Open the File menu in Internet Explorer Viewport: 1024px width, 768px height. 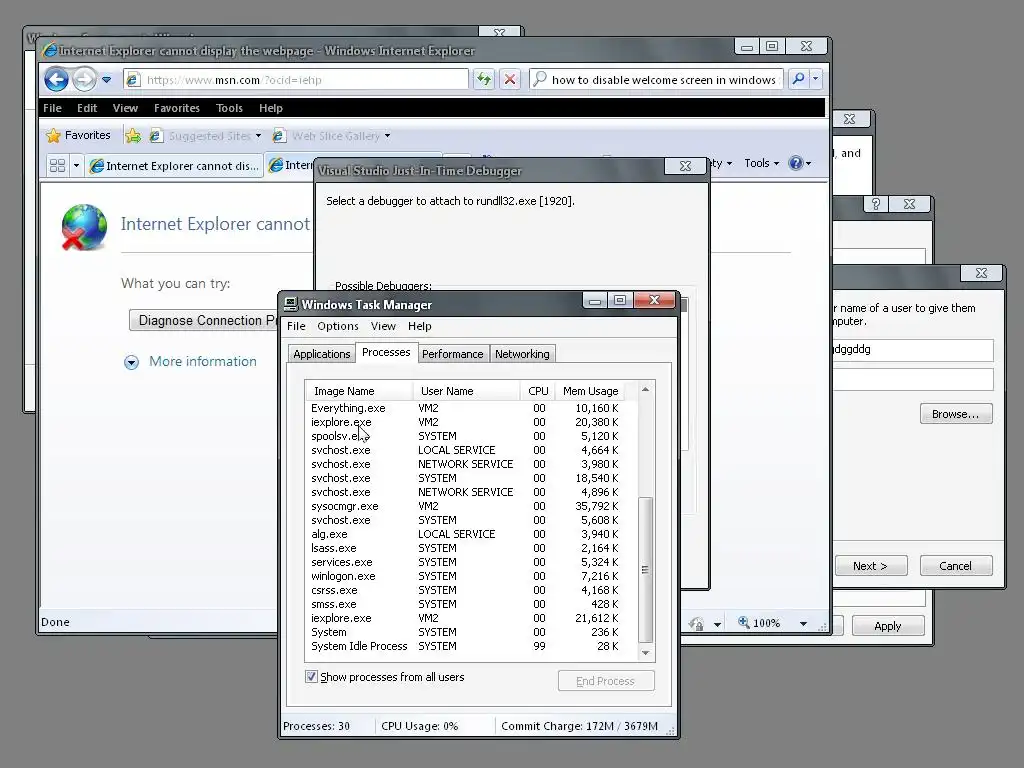click(52, 108)
